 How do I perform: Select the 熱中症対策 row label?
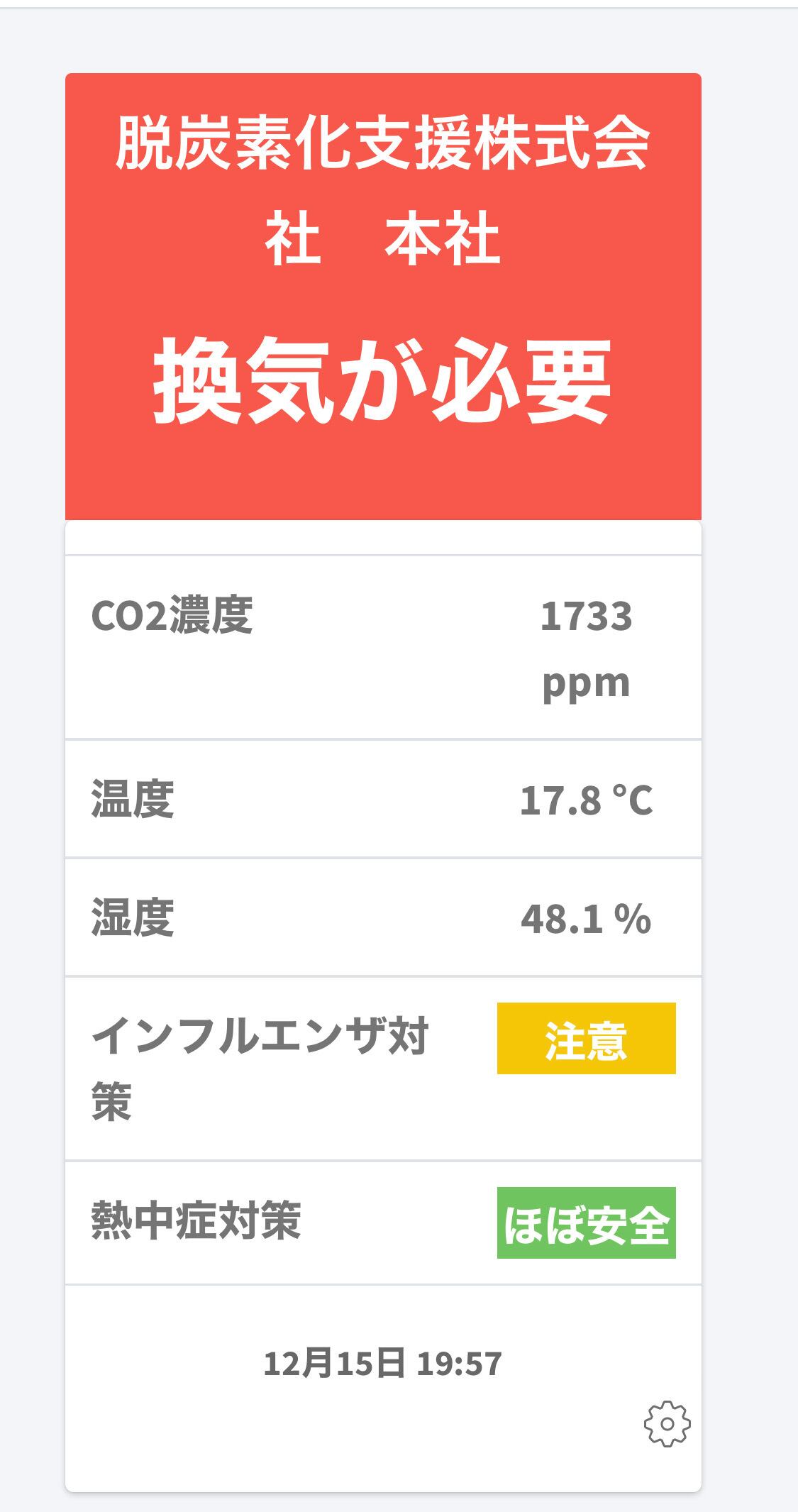point(196,1220)
